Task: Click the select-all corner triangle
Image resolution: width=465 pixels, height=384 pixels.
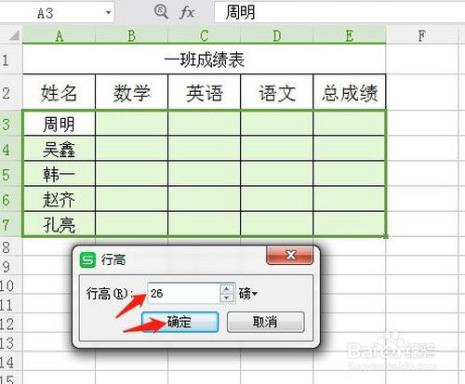Action: pos(14,35)
